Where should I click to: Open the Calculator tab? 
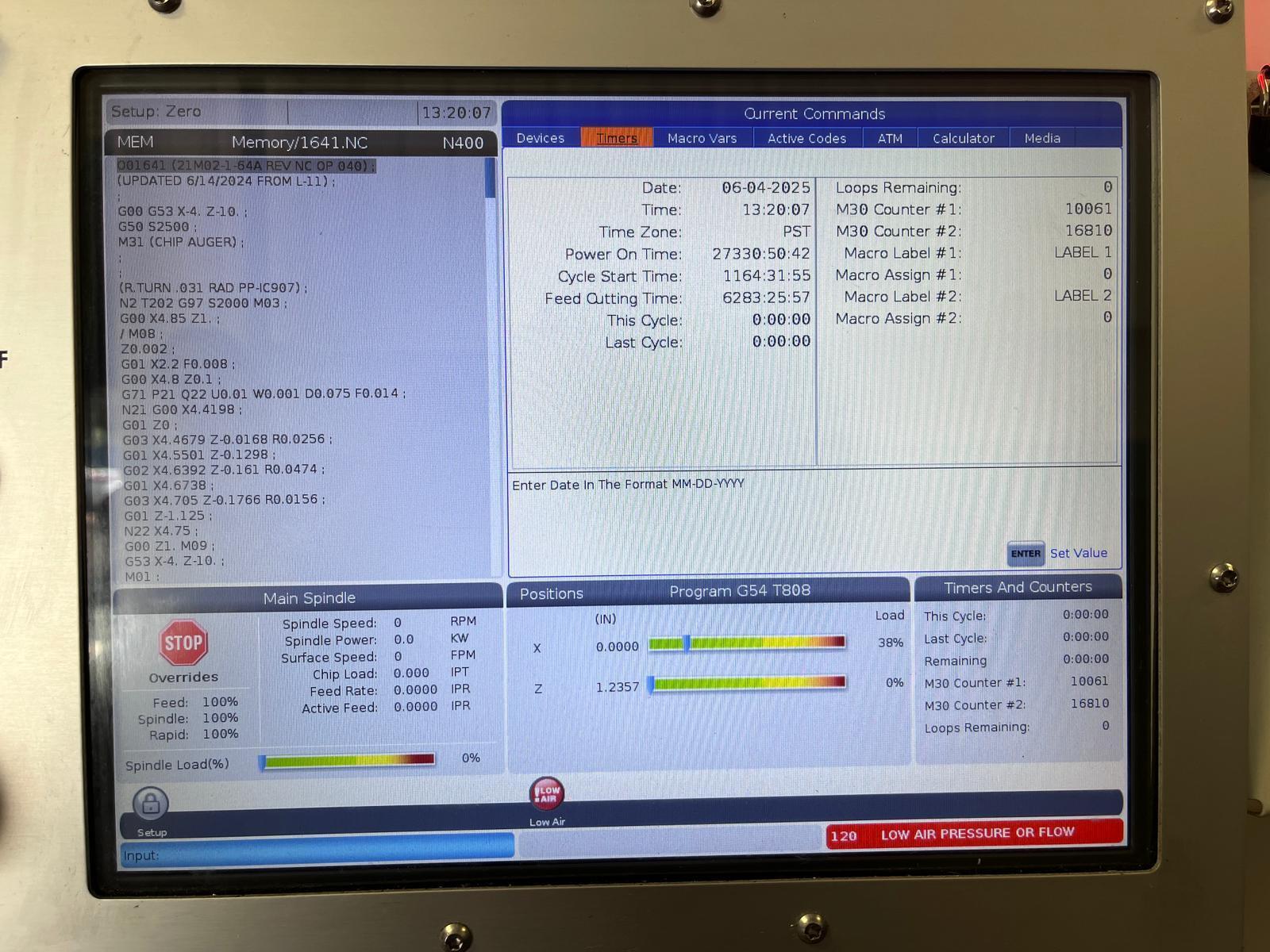(963, 138)
